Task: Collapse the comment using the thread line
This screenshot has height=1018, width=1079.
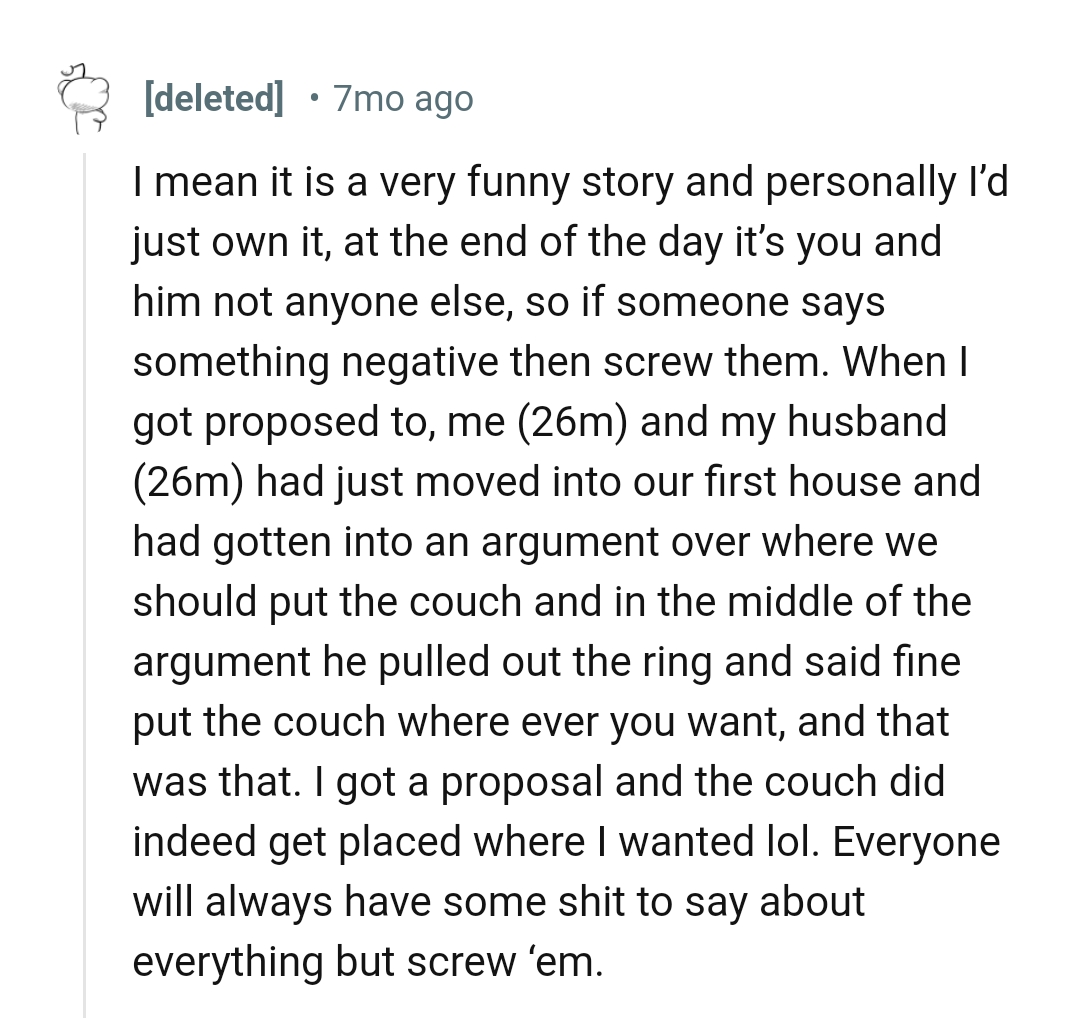Action: tap(86, 580)
